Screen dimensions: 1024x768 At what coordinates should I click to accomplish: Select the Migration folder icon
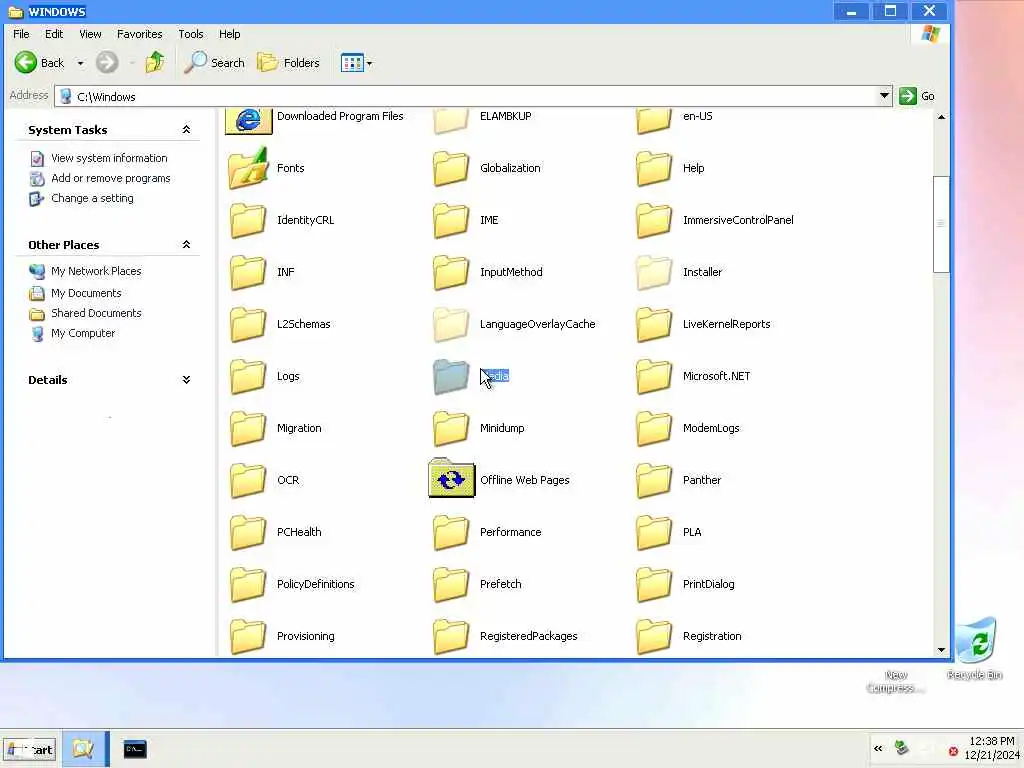248,428
